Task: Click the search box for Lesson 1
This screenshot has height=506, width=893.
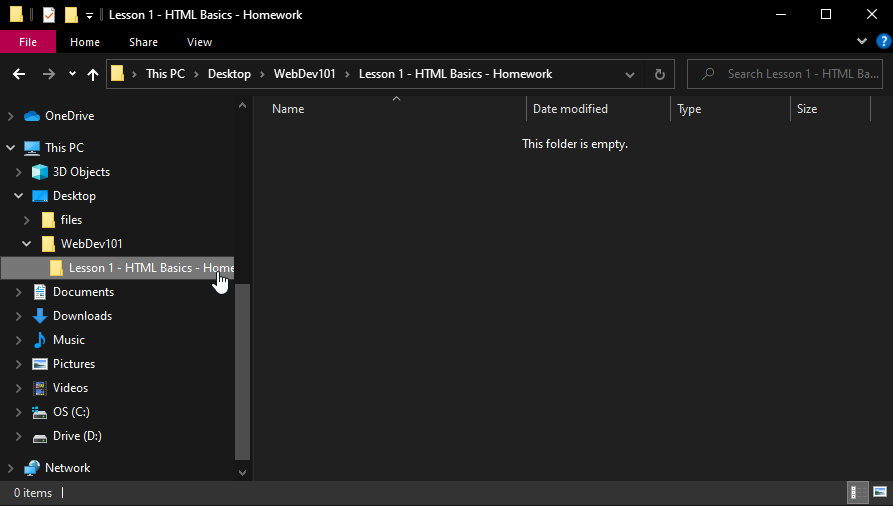Action: point(785,74)
